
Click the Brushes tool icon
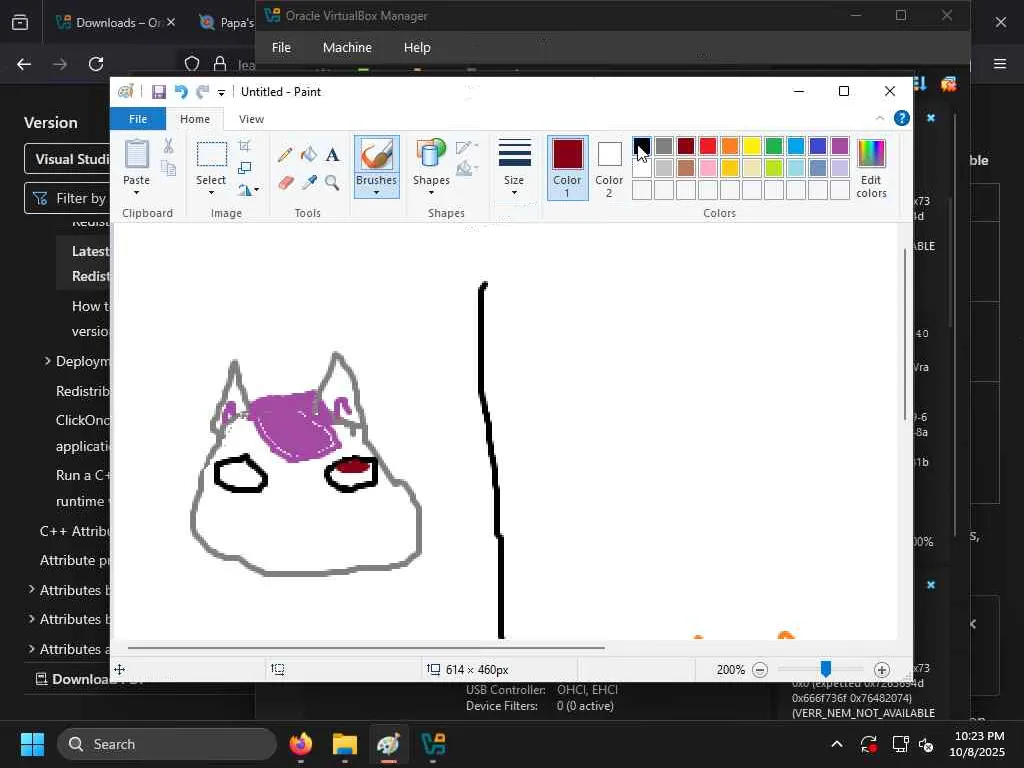click(376, 155)
